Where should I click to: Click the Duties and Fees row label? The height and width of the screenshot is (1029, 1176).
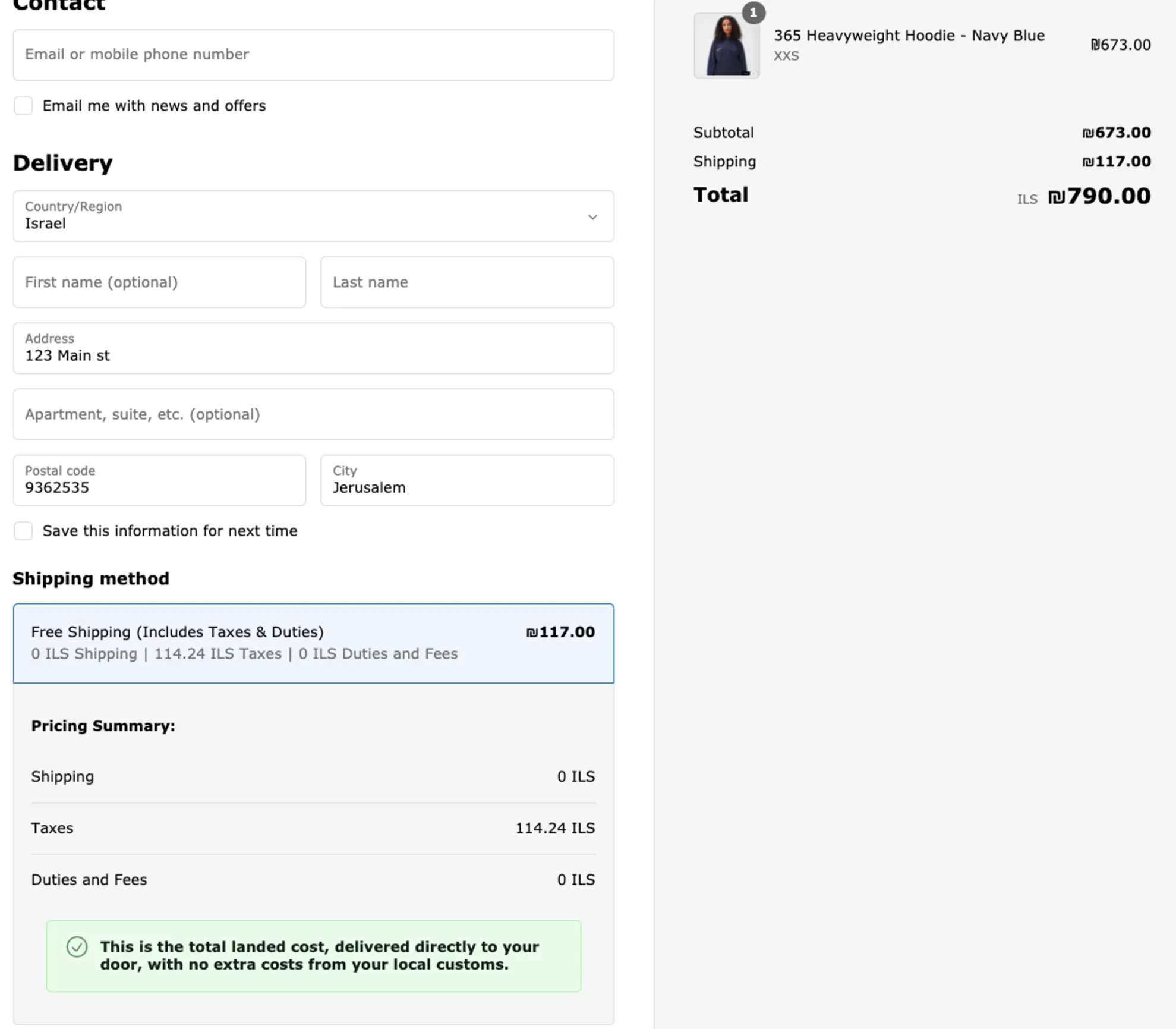tap(89, 880)
